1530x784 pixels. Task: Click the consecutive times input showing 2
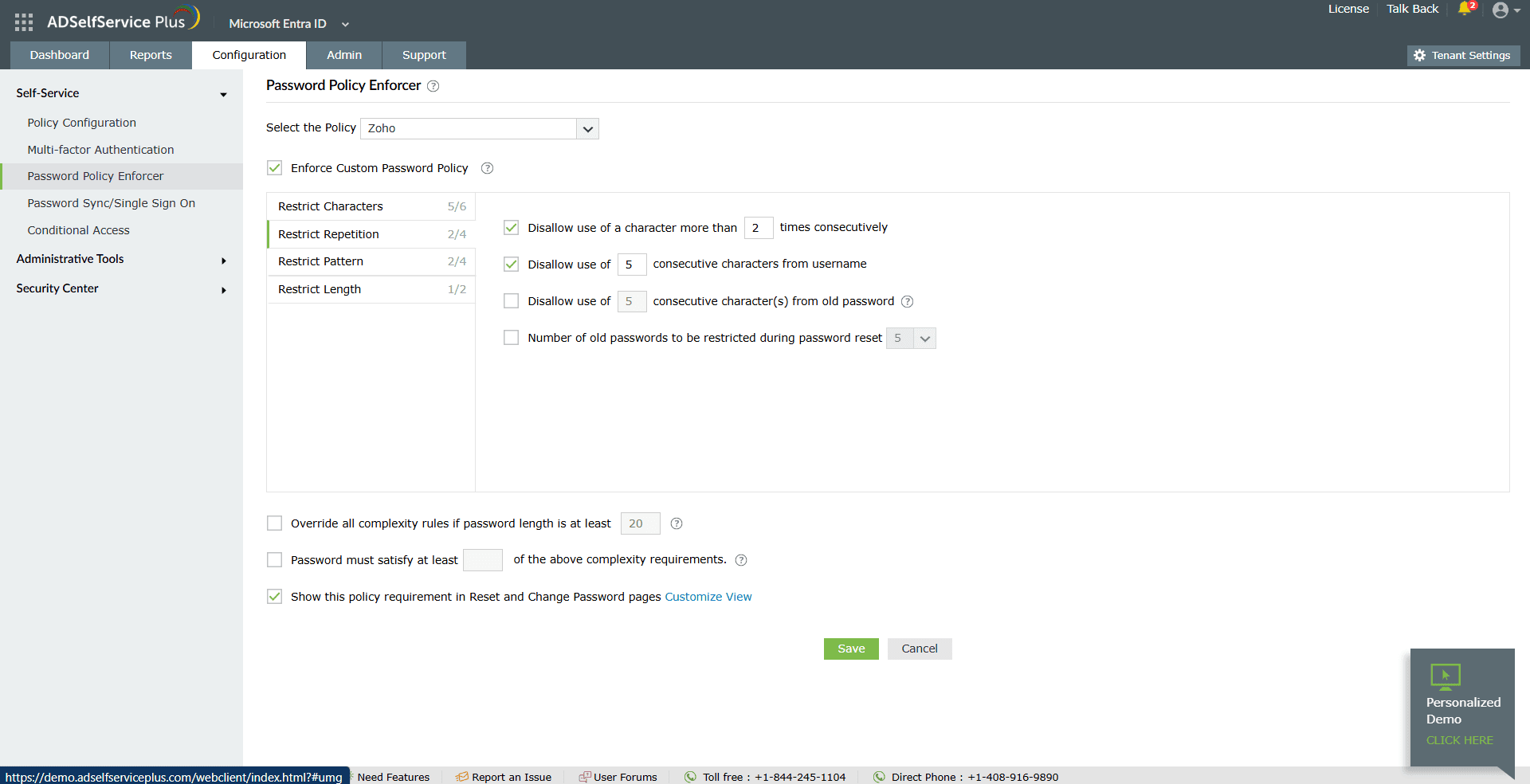(759, 228)
